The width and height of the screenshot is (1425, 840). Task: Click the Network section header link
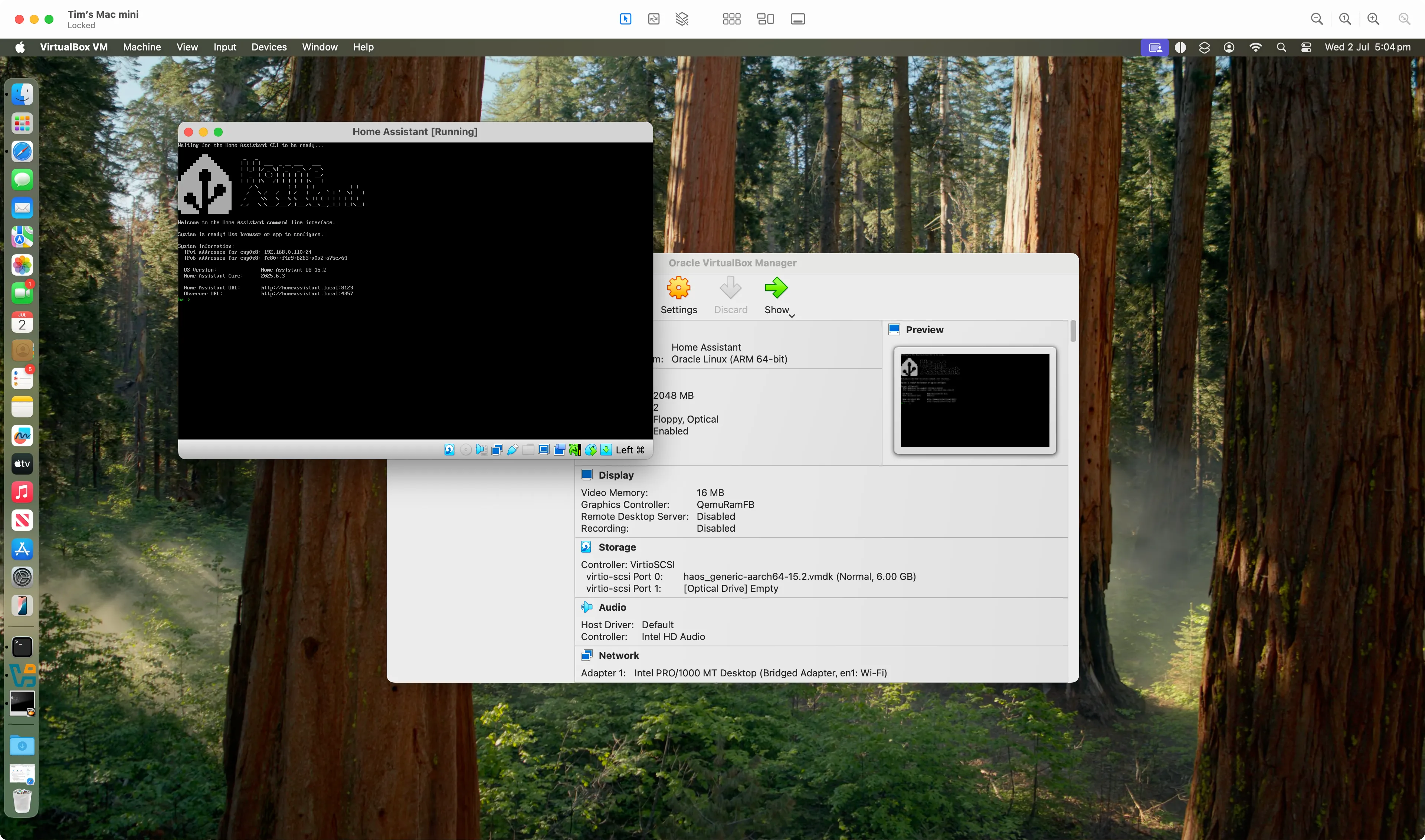pos(619,655)
